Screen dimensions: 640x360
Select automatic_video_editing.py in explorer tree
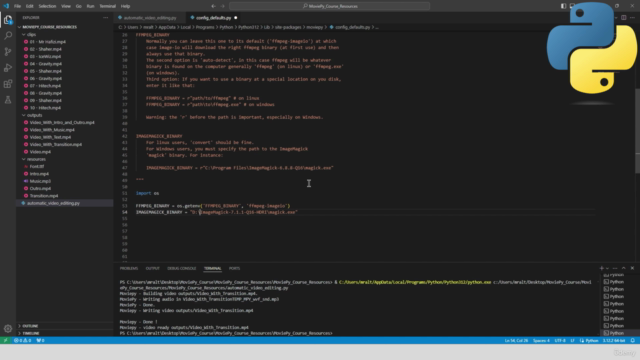click(x=53, y=203)
